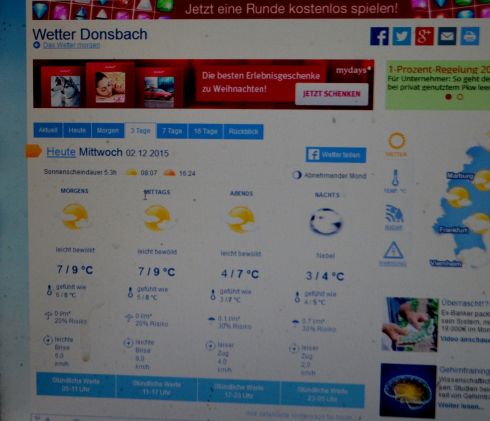The height and width of the screenshot is (421, 490).
Task: Click the Abends wind direction compass icon
Action: point(210,346)
